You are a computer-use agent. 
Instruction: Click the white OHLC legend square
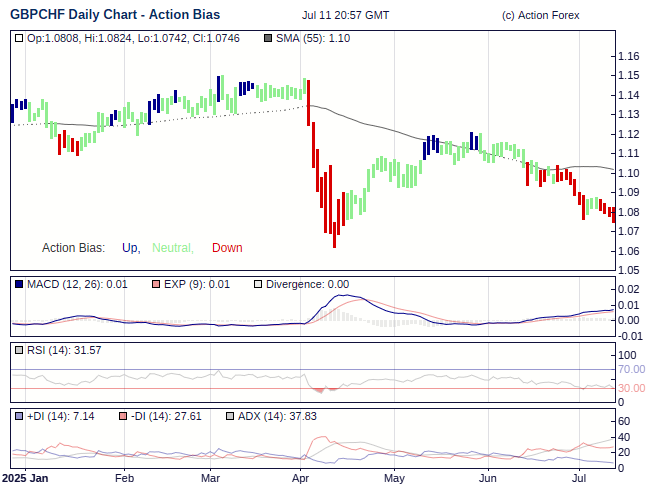coord(20,38)
